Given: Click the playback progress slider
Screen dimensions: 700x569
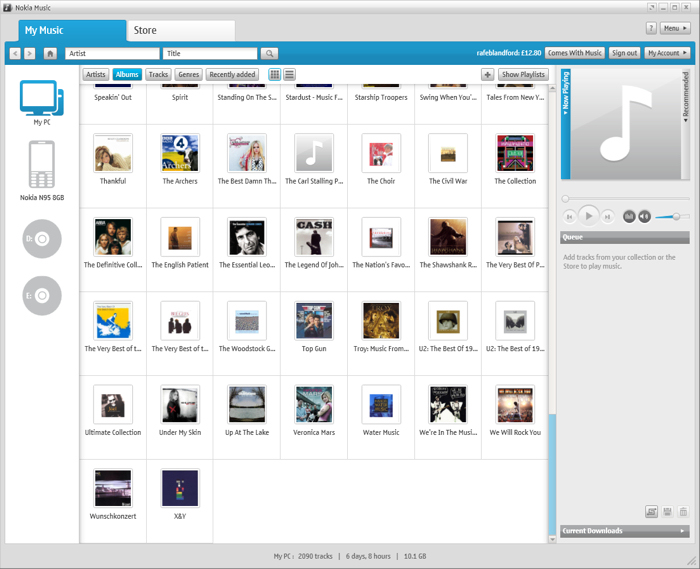Looking at the screenshot, I should 627,199.
